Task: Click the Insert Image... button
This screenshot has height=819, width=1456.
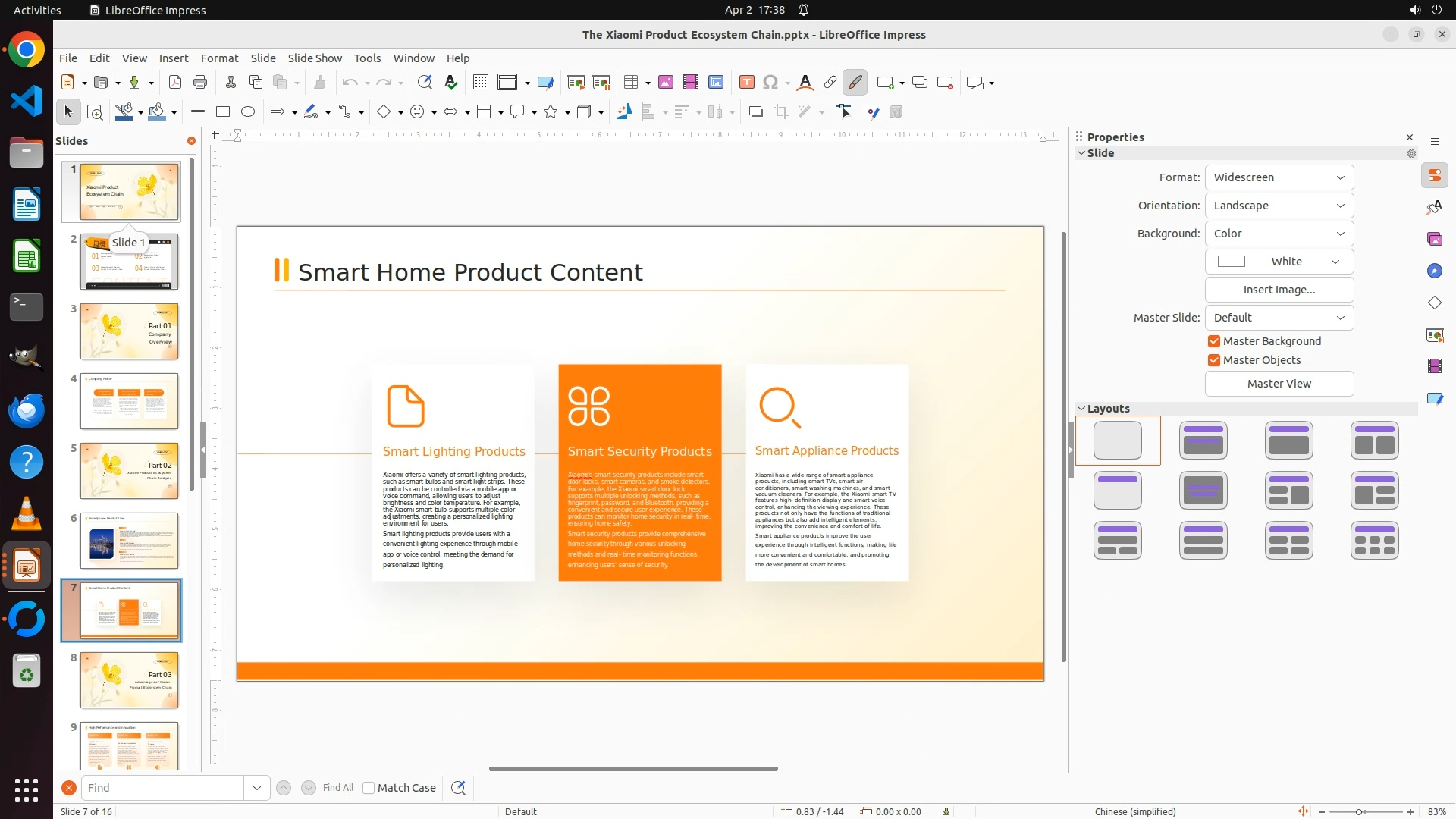Action: 1279,290
